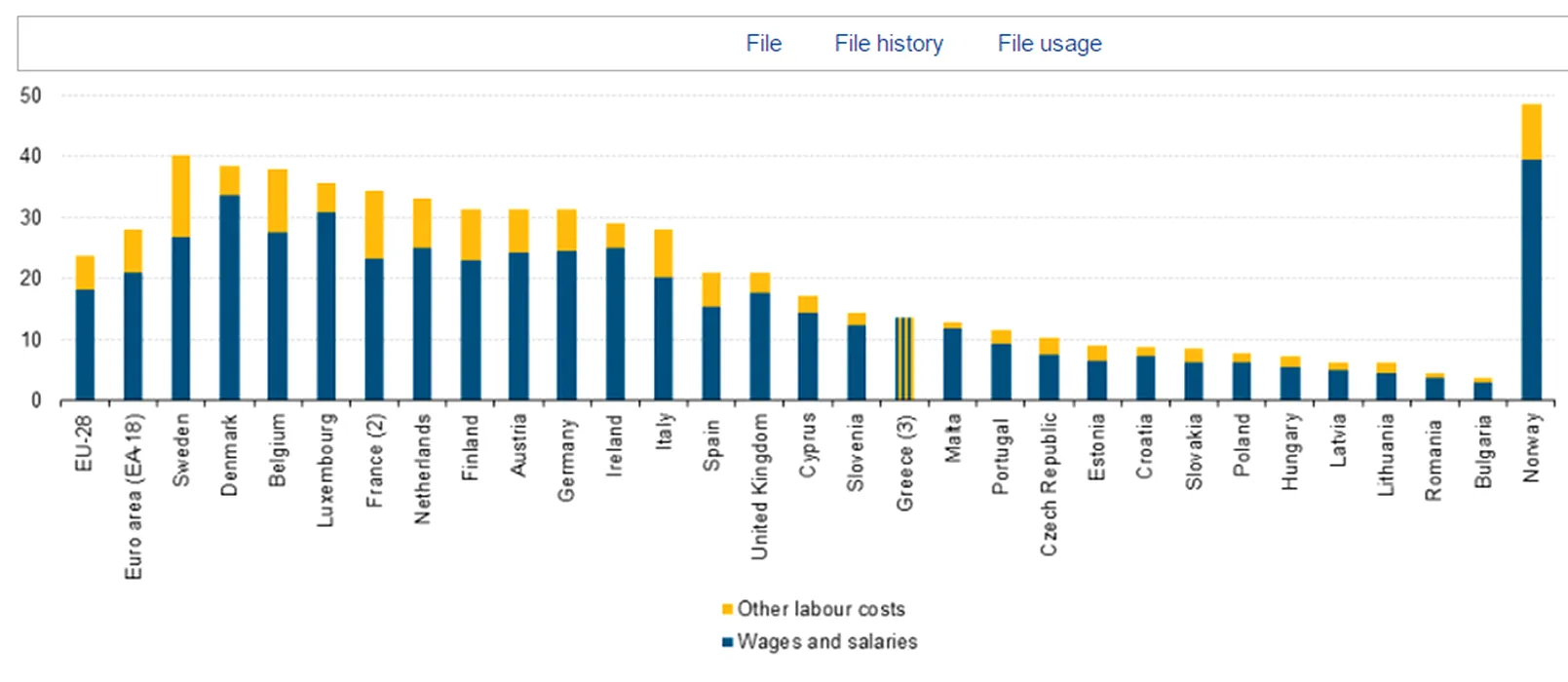Open the File tab link
This screenshot has width=1568, height=682.
point(763,44)
